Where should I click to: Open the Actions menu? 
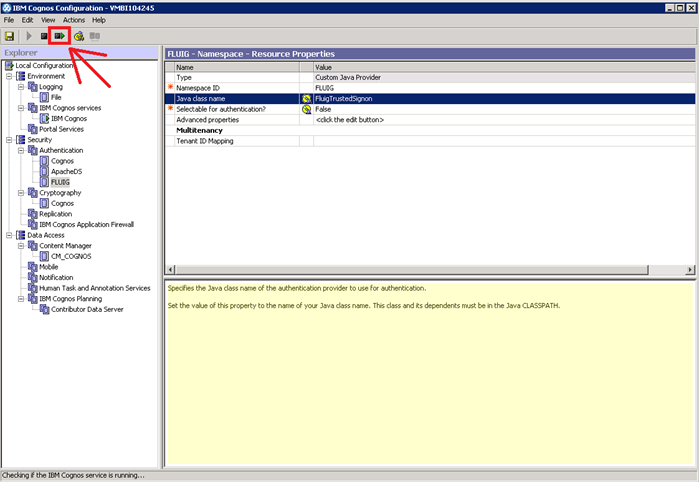click(74, 20)
